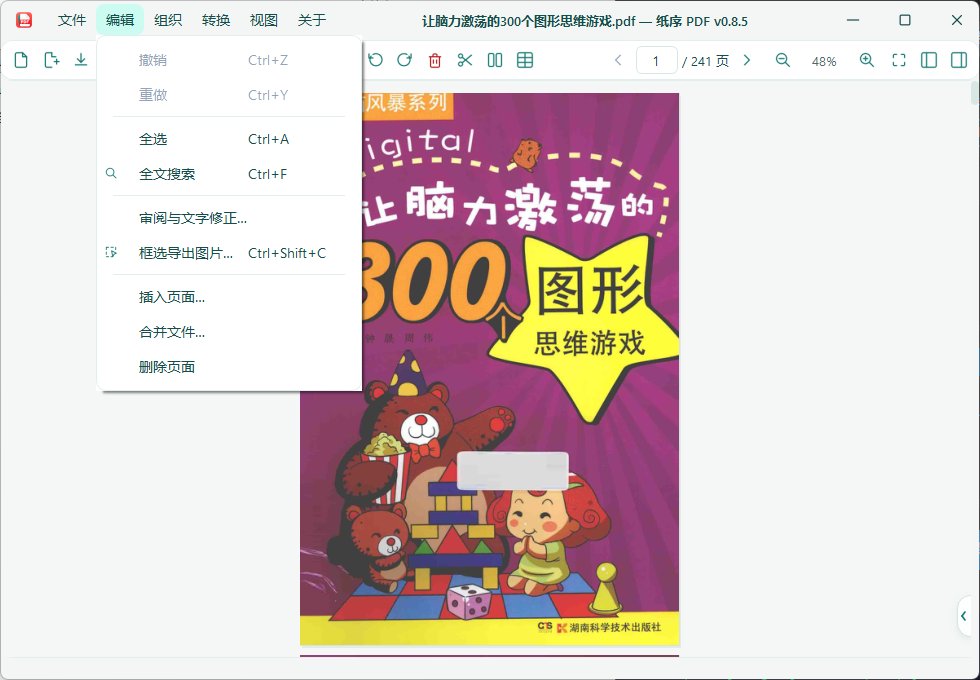Click the vertical scrollbar thumb at right
The image size is (980, 680).
coord(975,92)
